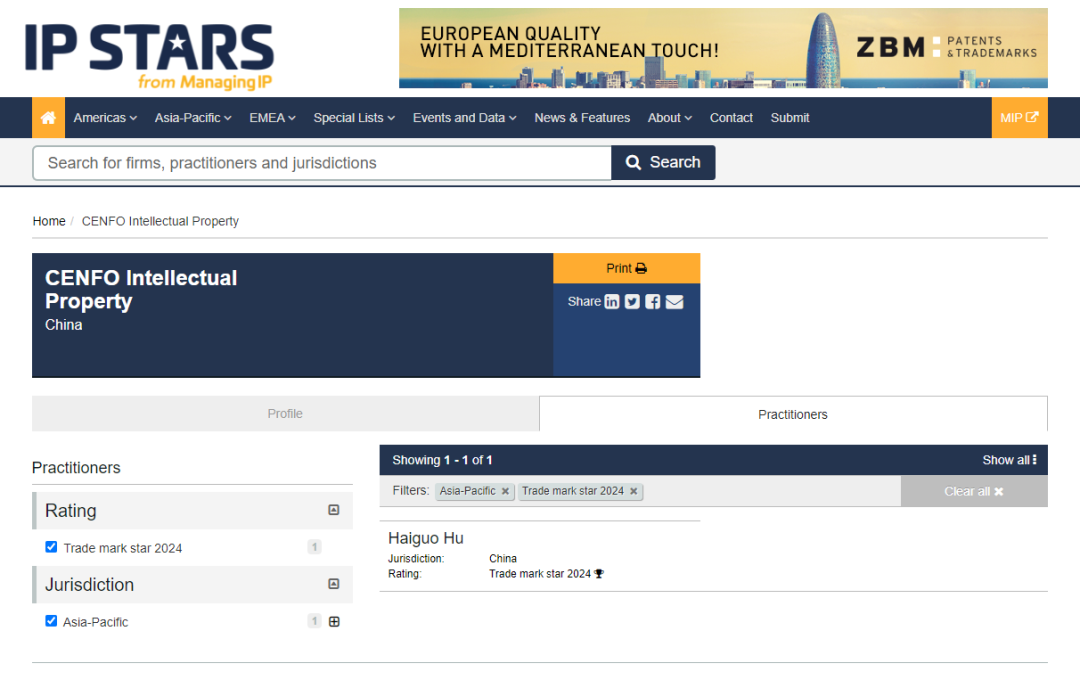Expand Asia-Pacific jurisdiction plus icon
The width and height of the screenshot is (1080, 680).
[334, 621]
